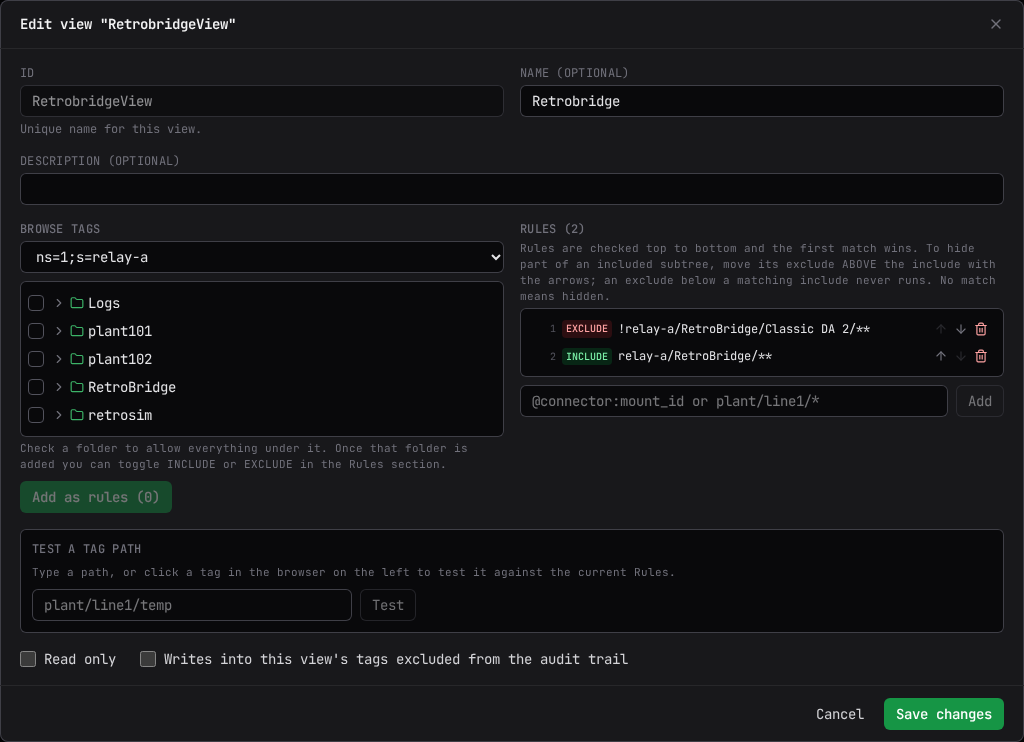The height and width of the screenshot is (742, 1024).
Task: Click the Logs folder icon
Action: coord(76,303)
